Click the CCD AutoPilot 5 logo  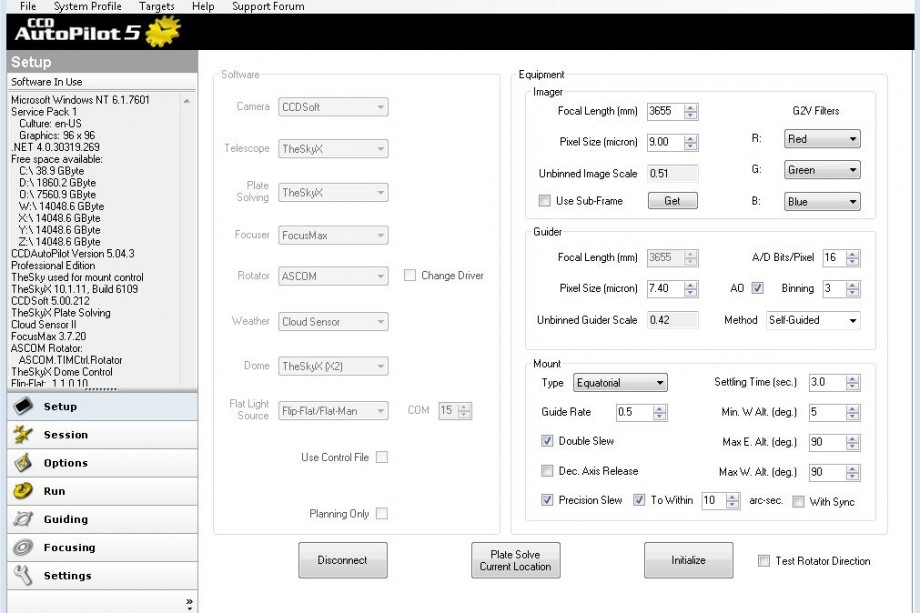[97, 31]
